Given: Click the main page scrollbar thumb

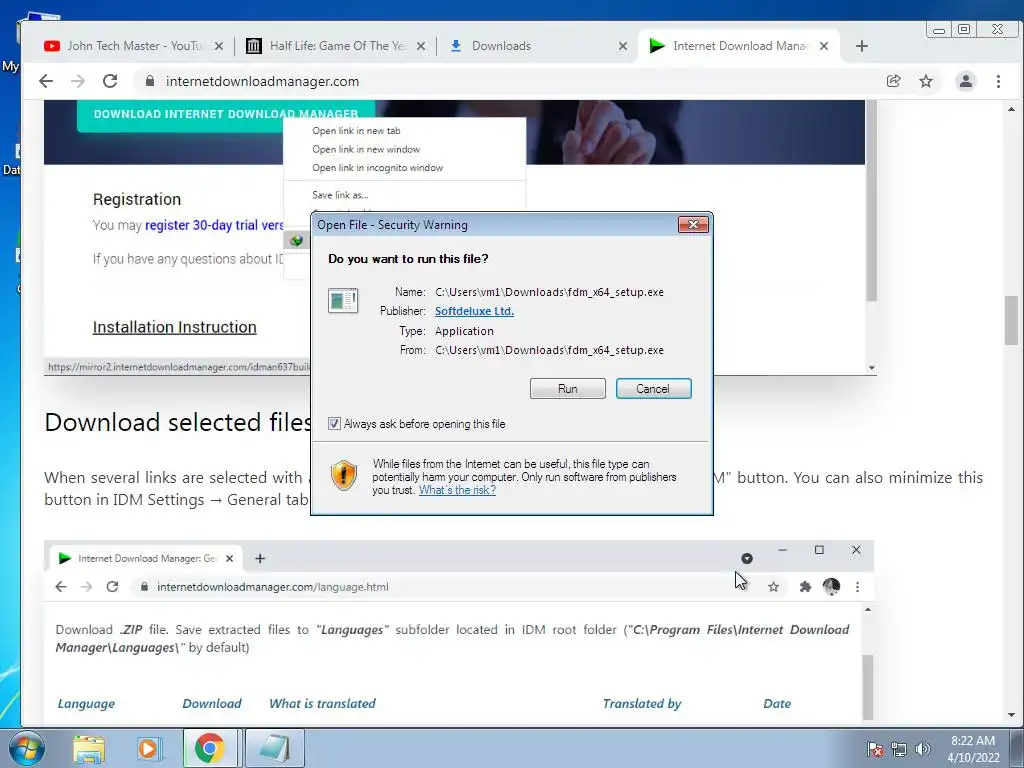Looking at the screenshot, I should point(1012,320).
